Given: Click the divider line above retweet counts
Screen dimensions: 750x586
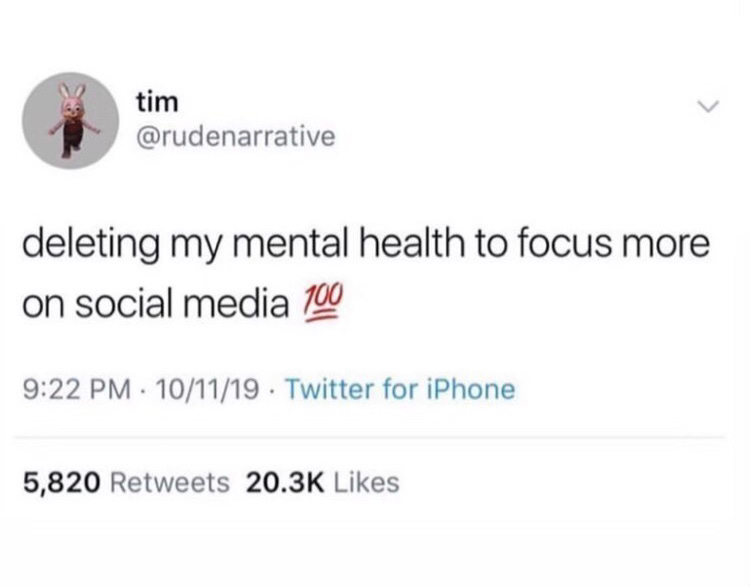Looking at the screenshot, I should 369,437.
